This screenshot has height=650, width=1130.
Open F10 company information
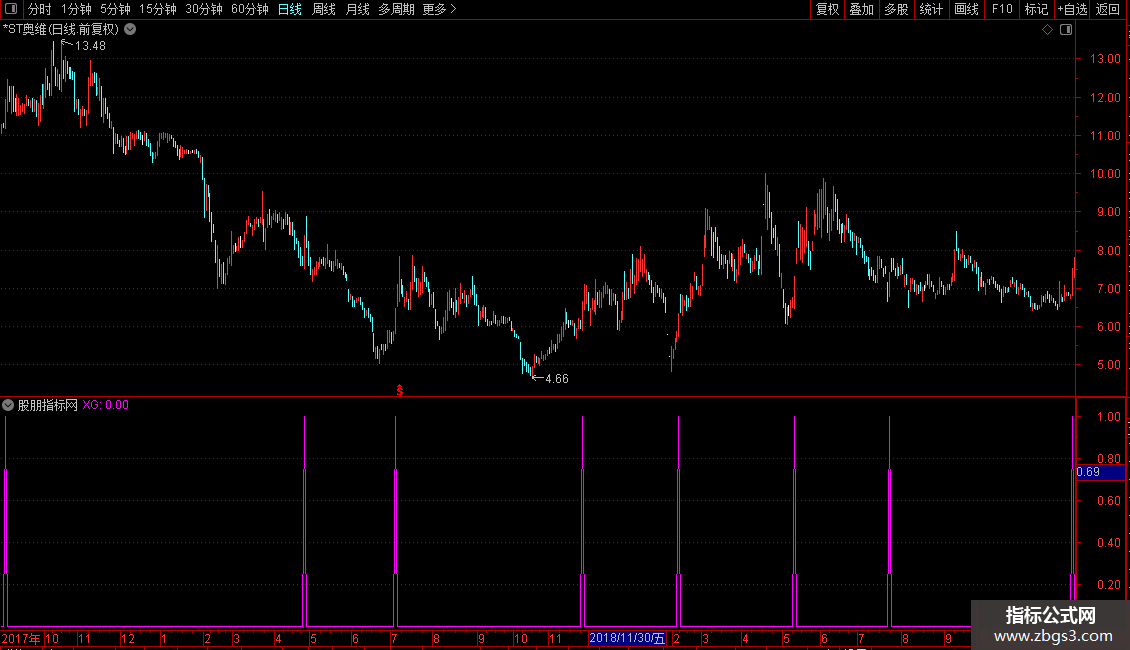[1002, 9]
